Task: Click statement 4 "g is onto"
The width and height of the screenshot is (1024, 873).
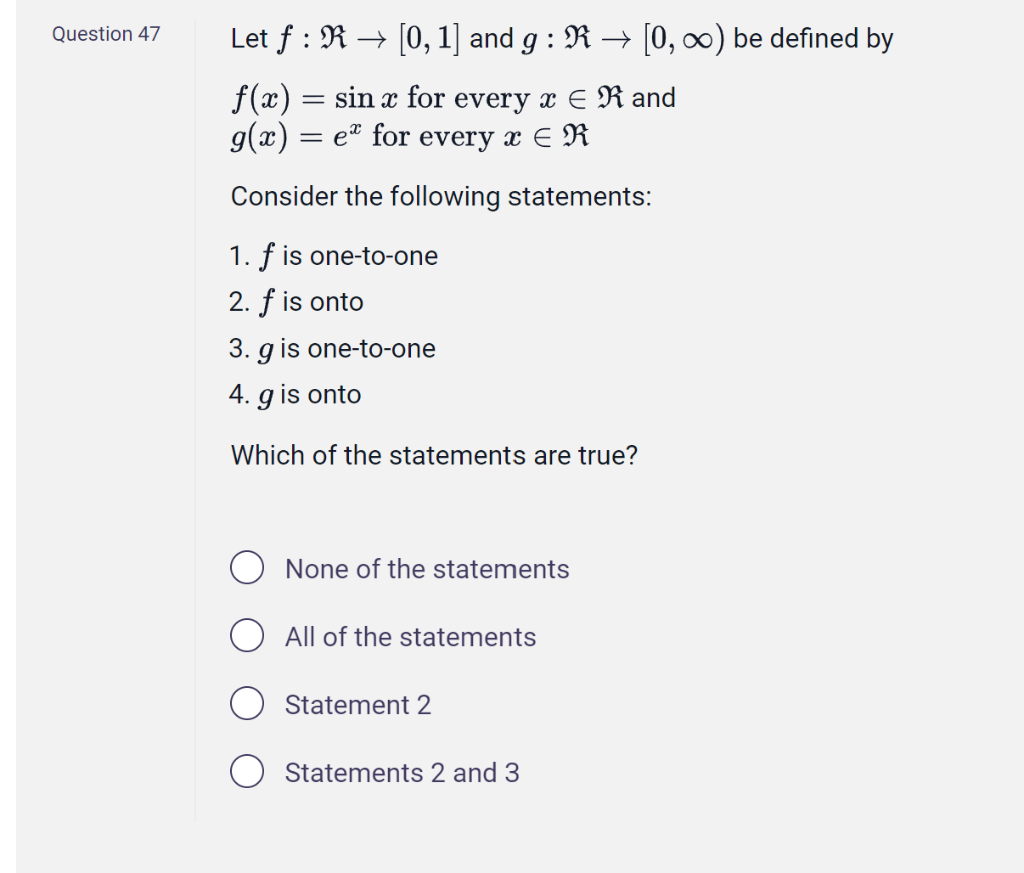Action: 295,394
